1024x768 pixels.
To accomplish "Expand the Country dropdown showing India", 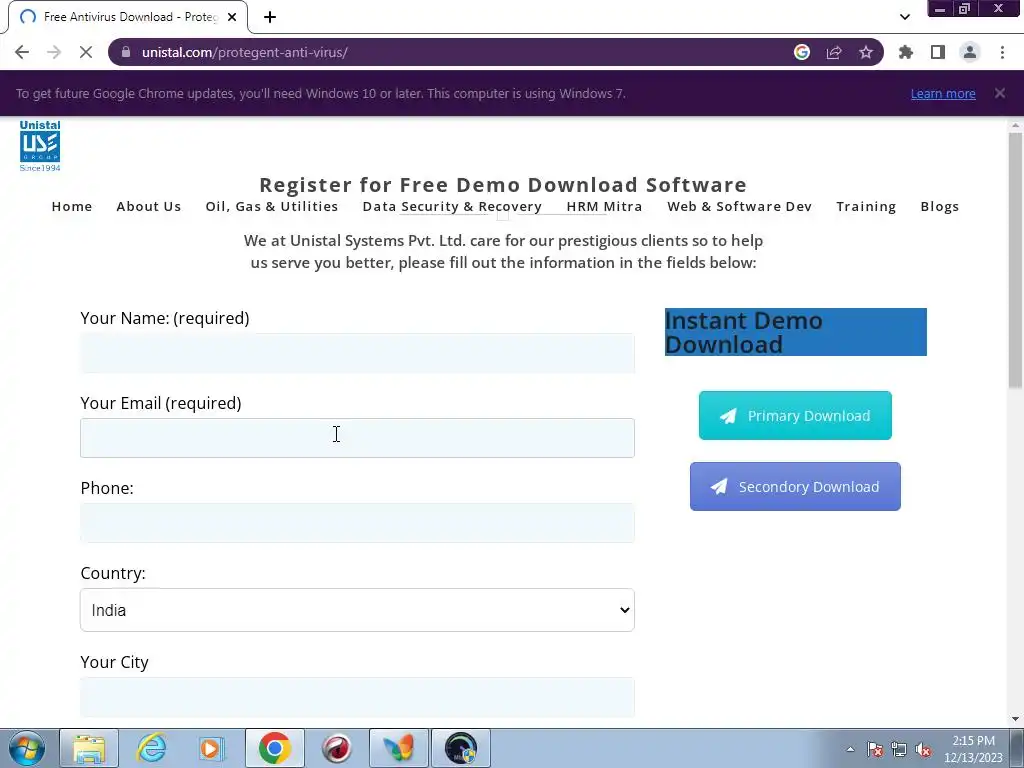I will [357, 610].
